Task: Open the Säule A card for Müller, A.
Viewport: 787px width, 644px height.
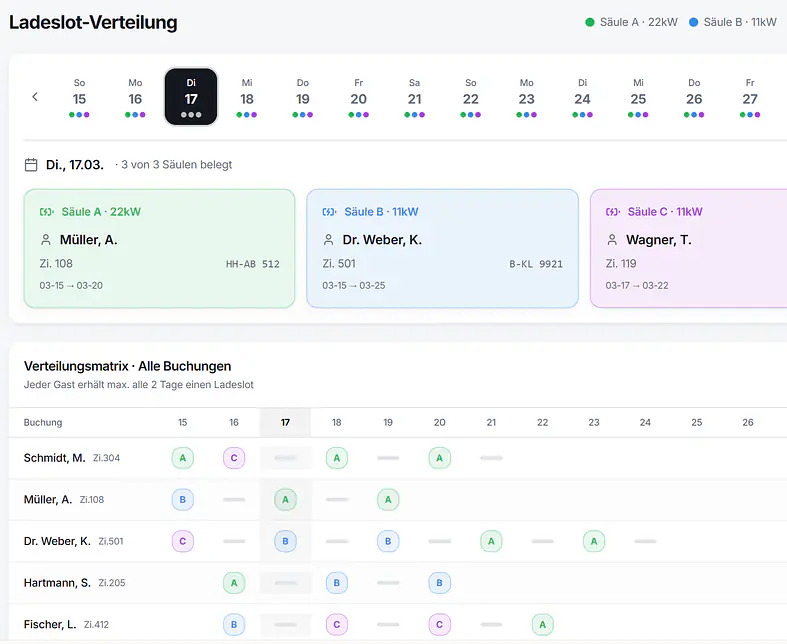Action: [159, 248]
